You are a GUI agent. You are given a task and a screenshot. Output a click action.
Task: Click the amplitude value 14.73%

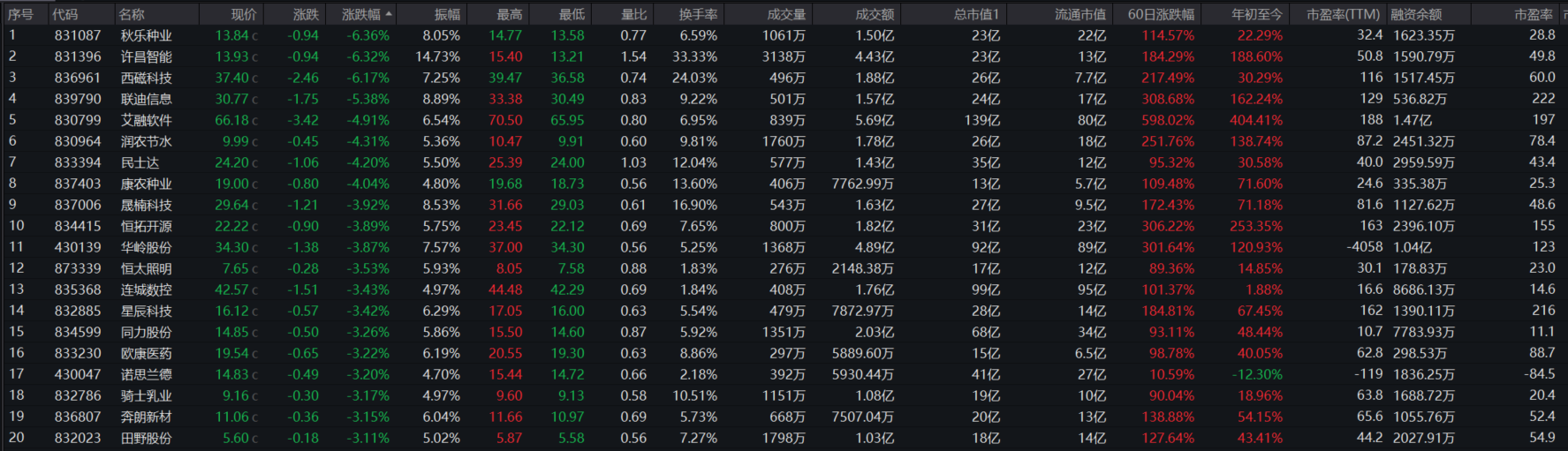[437, 56]
